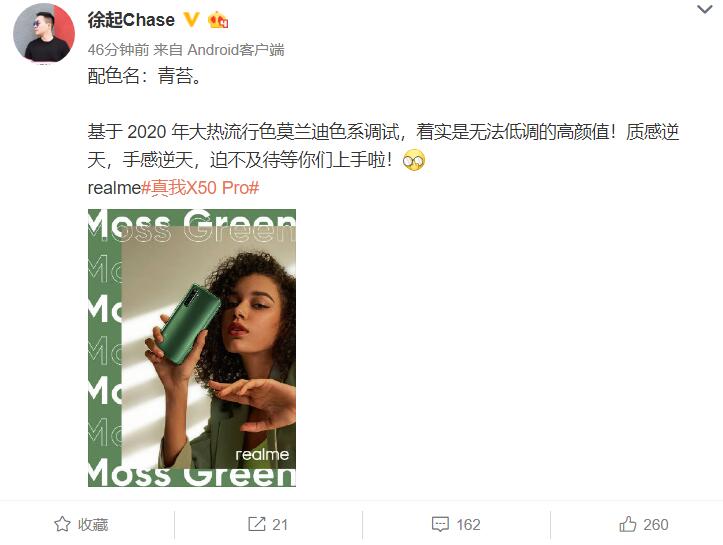723x545 pixels.
Task: Click the repost share icon
Action: point(257,524)
